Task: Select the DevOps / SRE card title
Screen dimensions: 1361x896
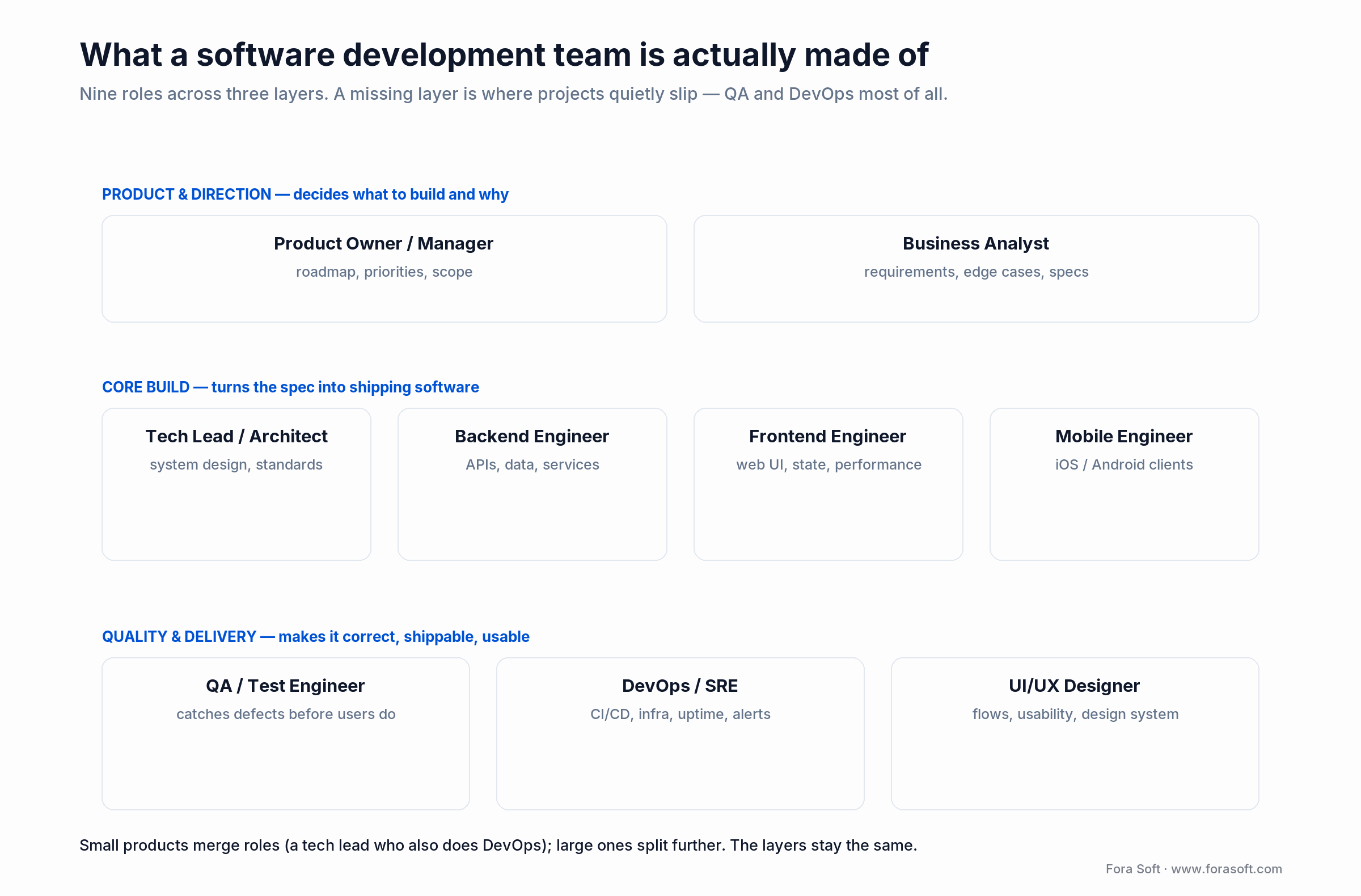Action: click(x=680, y=686)
